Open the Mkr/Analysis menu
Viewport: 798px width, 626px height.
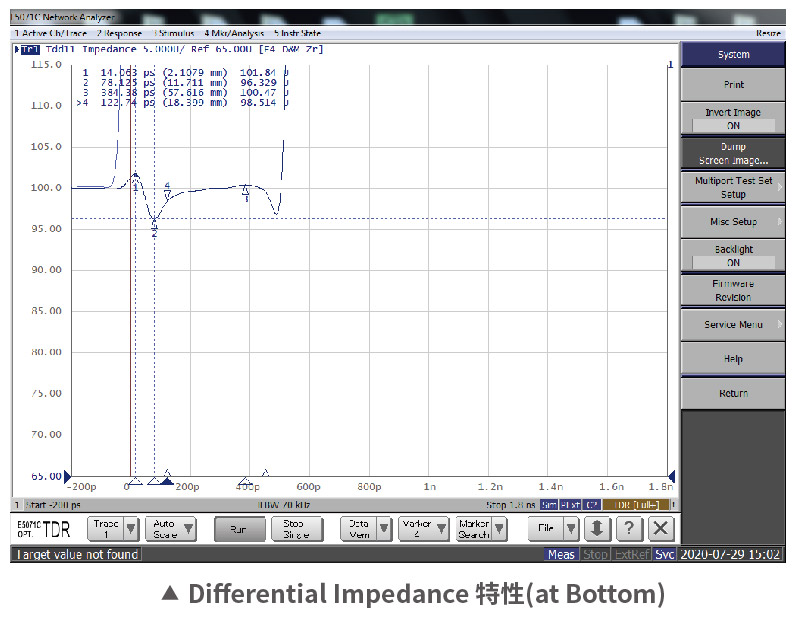pos(234,33)
